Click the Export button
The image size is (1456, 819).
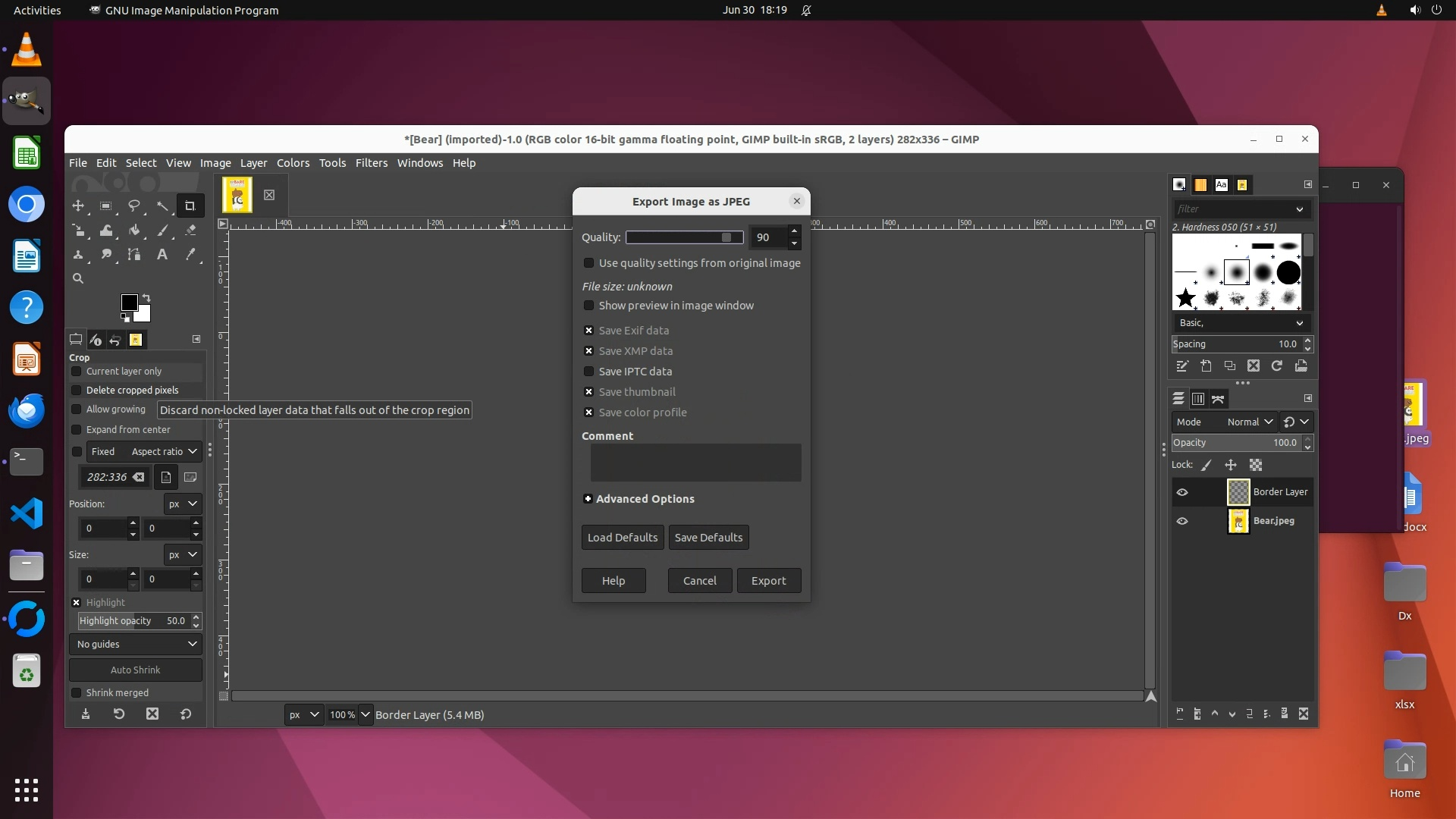pos(768,581)
